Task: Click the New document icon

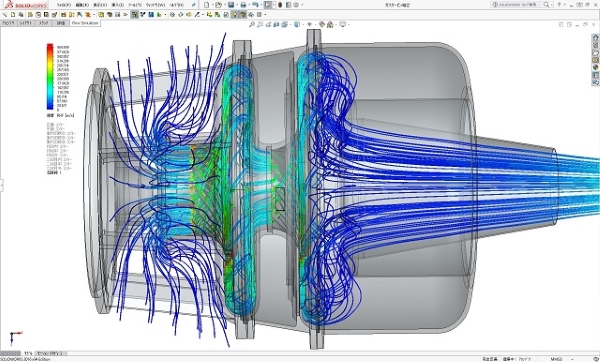Action: [x=207, y=5]
